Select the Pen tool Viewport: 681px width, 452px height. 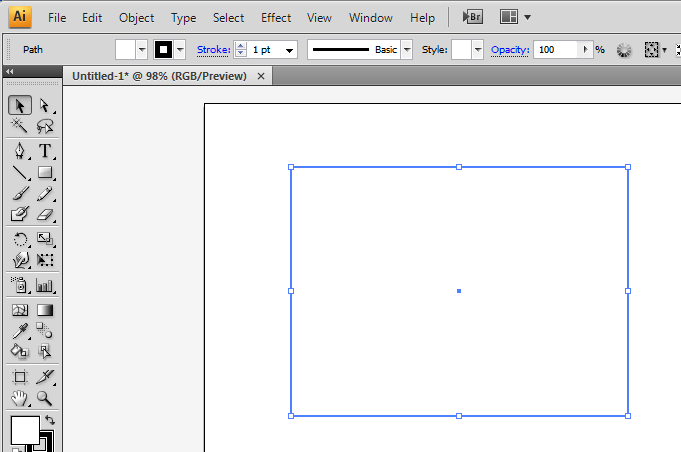click(x=20, y=151)
